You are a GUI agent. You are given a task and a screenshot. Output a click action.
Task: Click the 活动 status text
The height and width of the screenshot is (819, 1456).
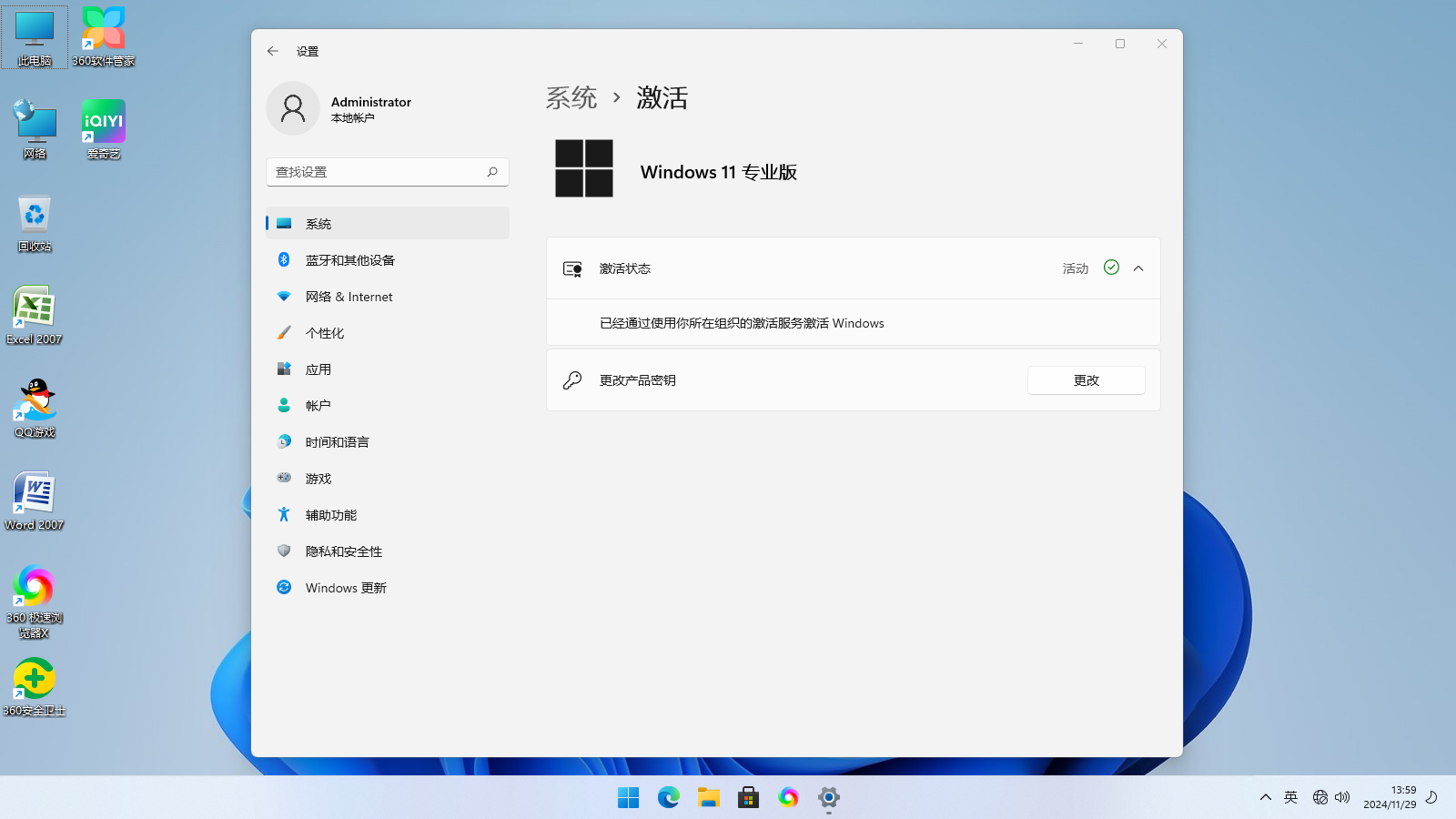[1076, 268]
